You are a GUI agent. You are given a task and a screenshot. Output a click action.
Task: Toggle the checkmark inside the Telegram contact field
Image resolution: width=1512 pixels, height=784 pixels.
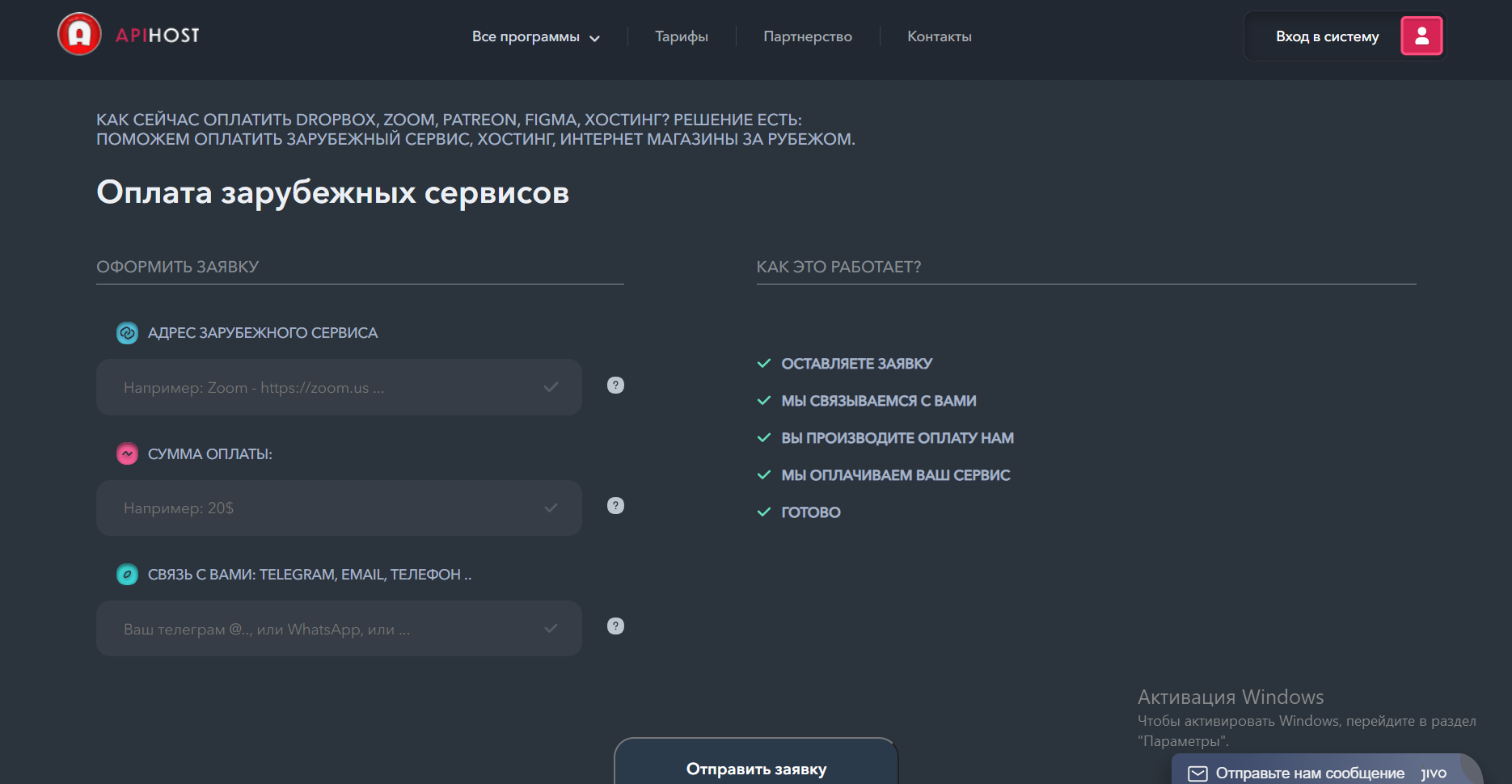click(551, 628)
